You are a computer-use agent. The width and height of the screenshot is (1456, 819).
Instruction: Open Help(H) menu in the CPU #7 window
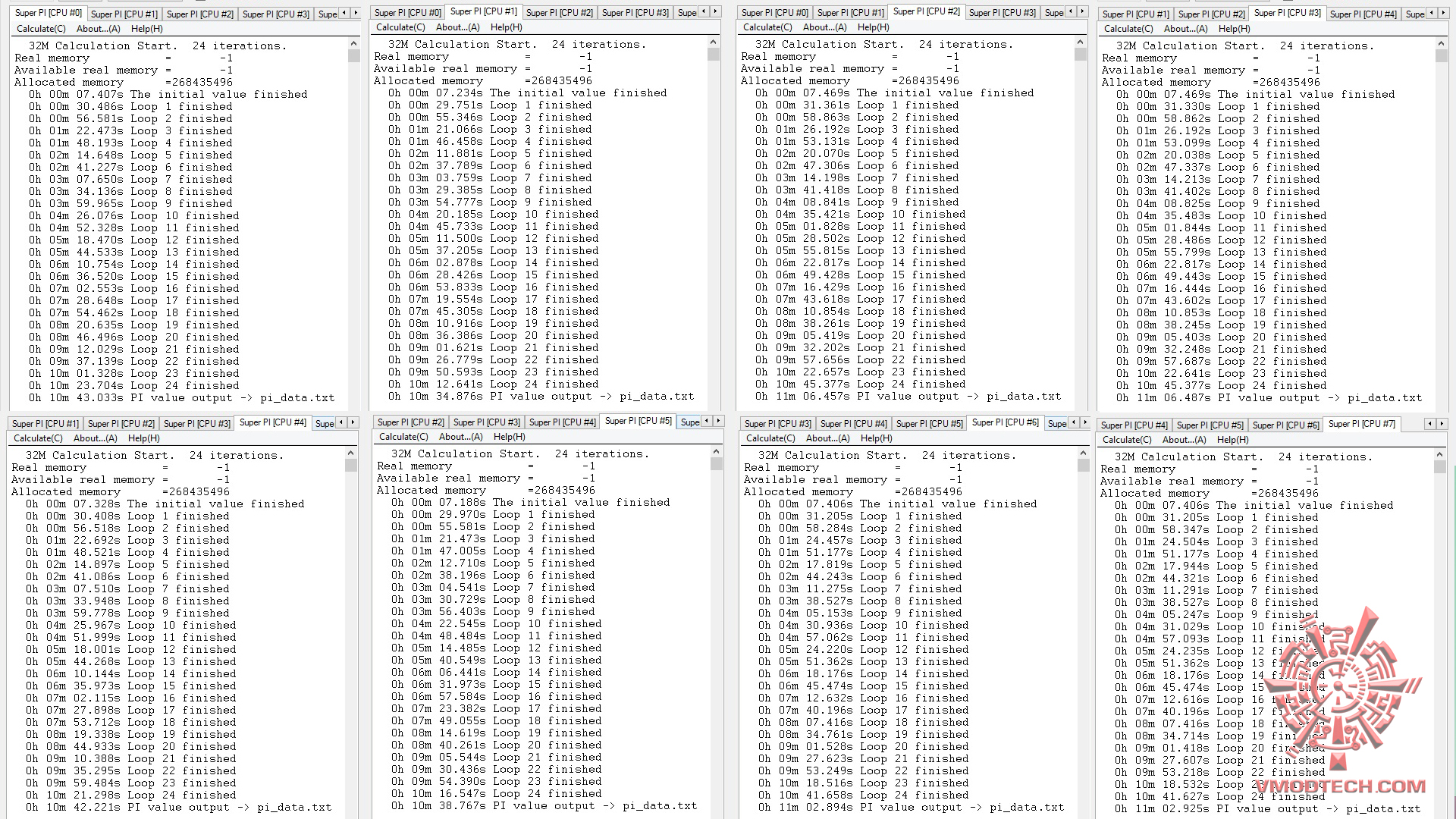[x=1232, y=440]
